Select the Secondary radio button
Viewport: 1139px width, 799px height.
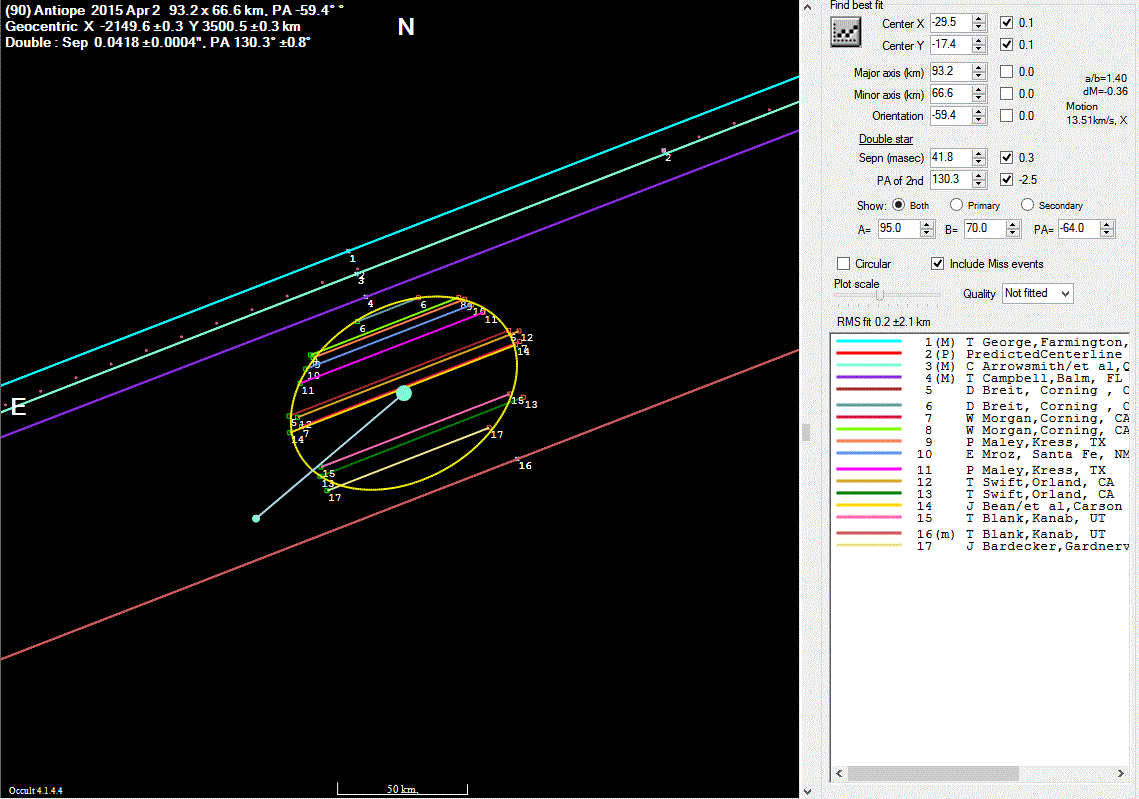click(1027, 205)
